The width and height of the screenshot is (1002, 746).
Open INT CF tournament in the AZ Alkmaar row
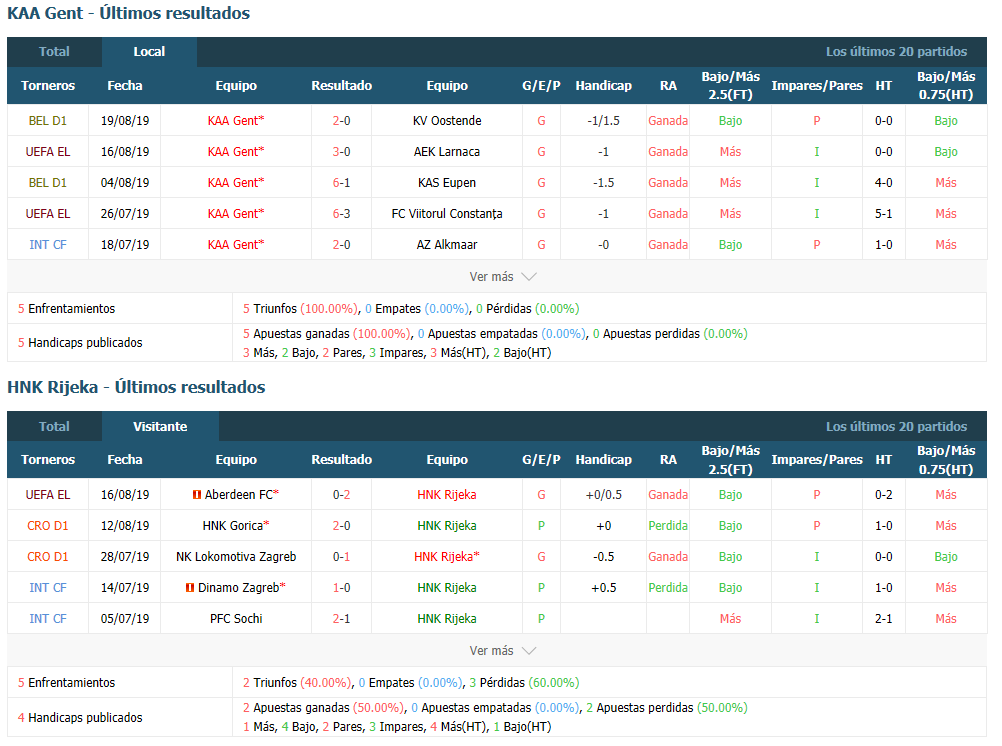coord(48,245)
